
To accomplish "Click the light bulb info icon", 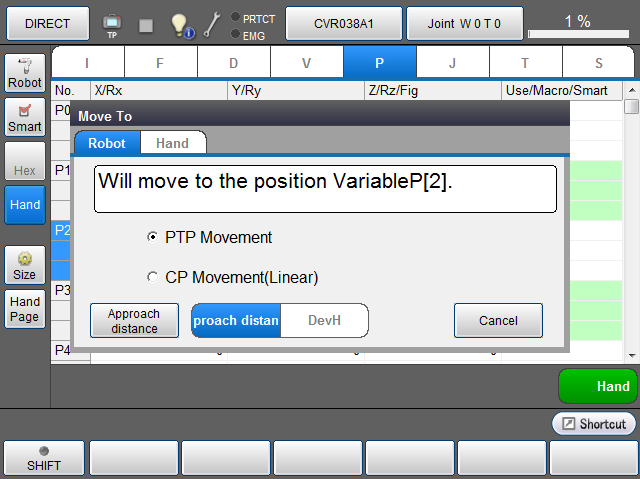I will tap(180, 24).
